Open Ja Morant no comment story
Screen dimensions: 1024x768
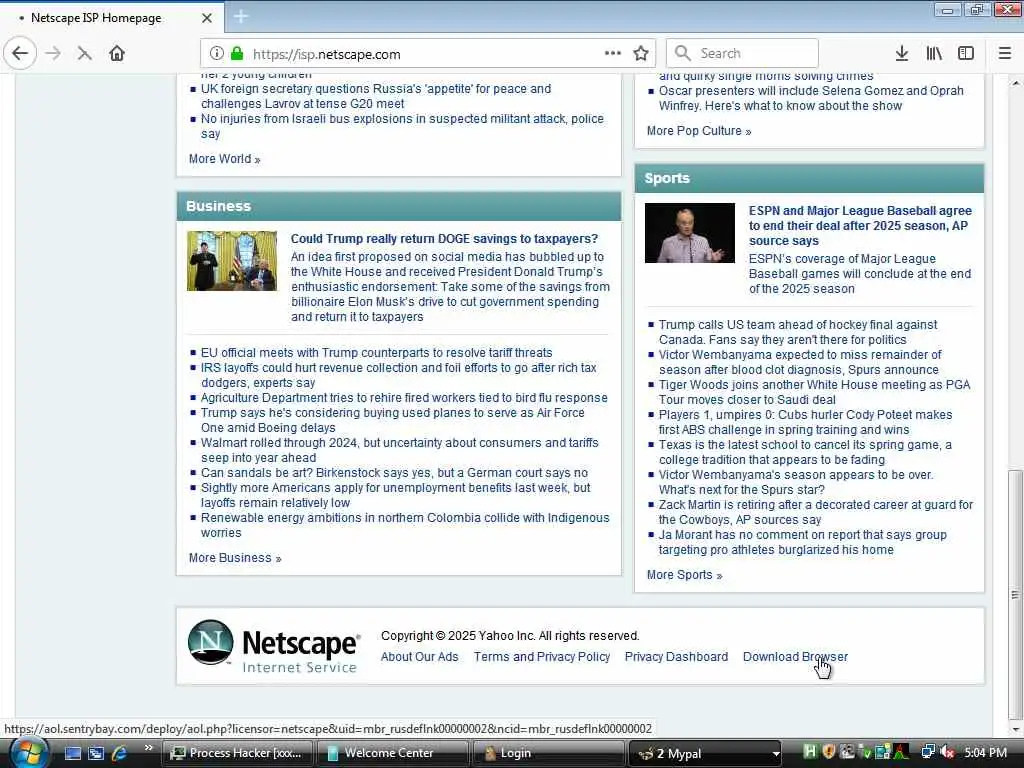[x=803, y=542]
